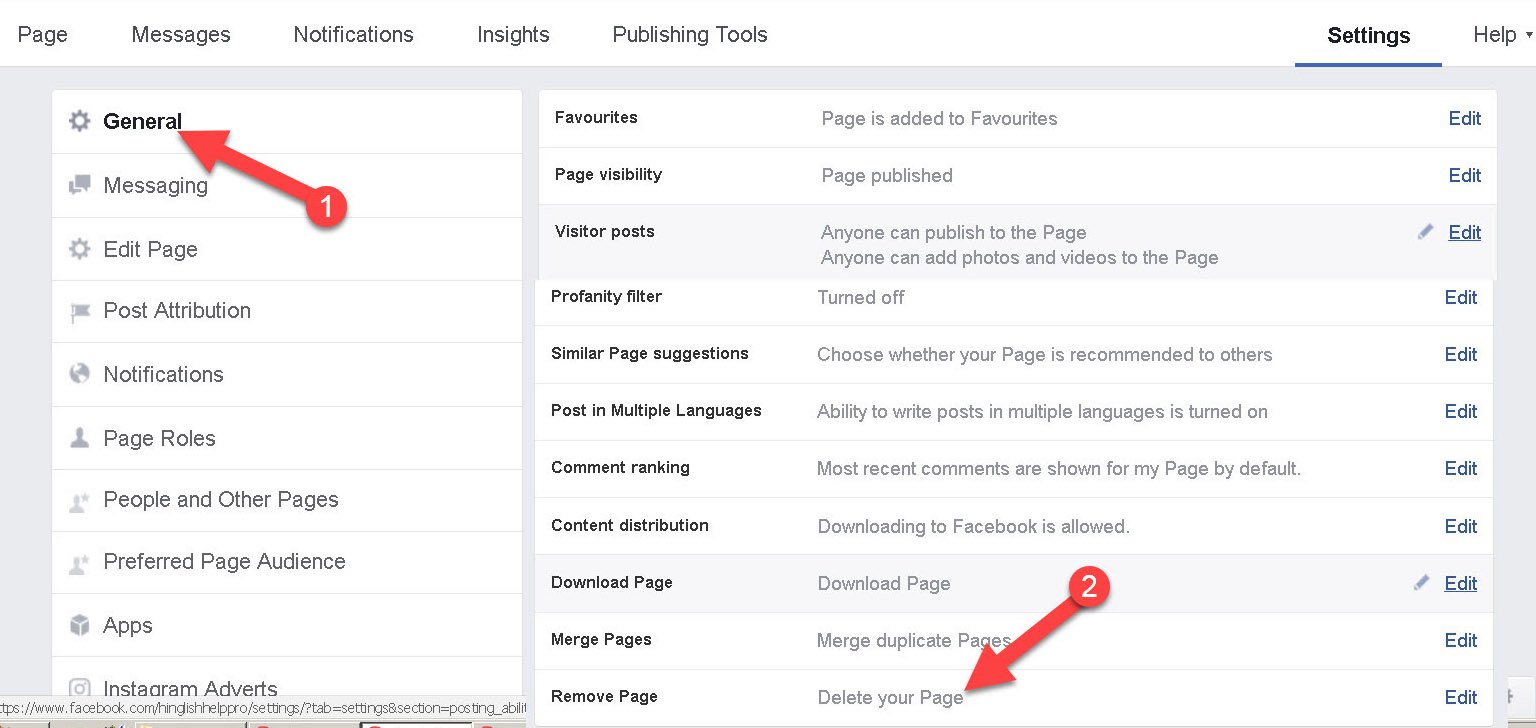Click the pencil icon beside Download Page

(x=1421, y=582)
